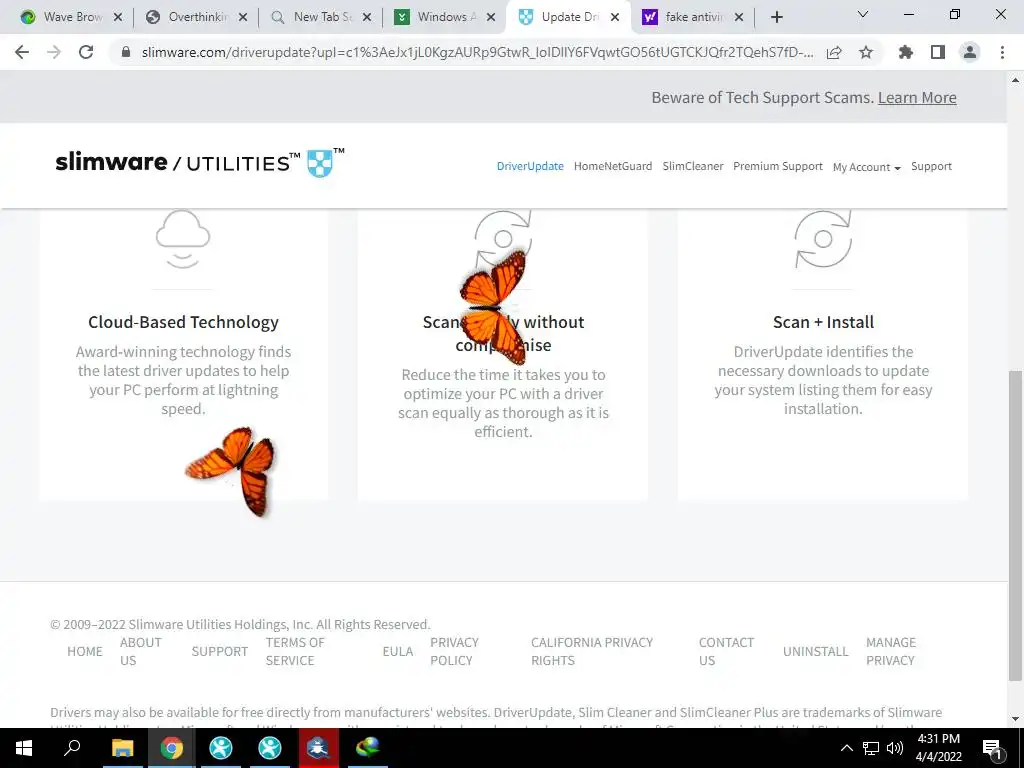The image size is (1024, 768).
Task: Open TERMS OF SERVICE footer link
Action: coord(295,651)
